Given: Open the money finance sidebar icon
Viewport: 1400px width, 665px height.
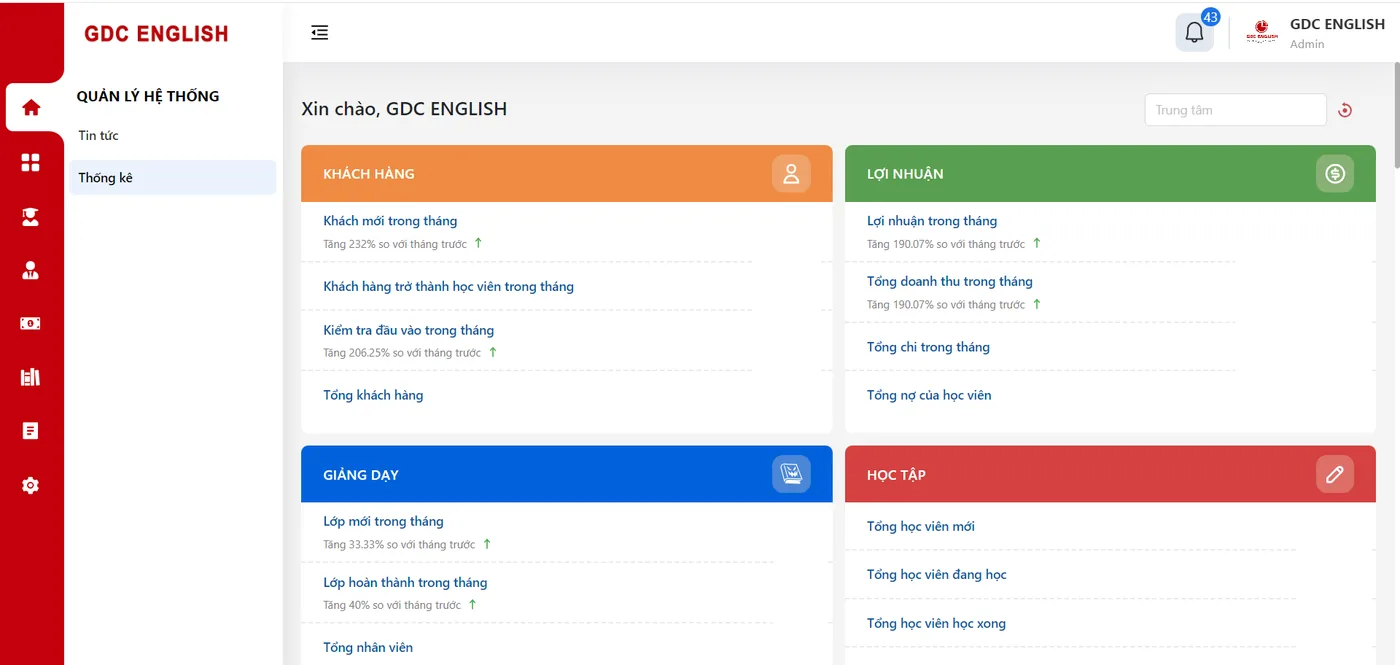Looking at the screenshot, I should tap(31, 323).
